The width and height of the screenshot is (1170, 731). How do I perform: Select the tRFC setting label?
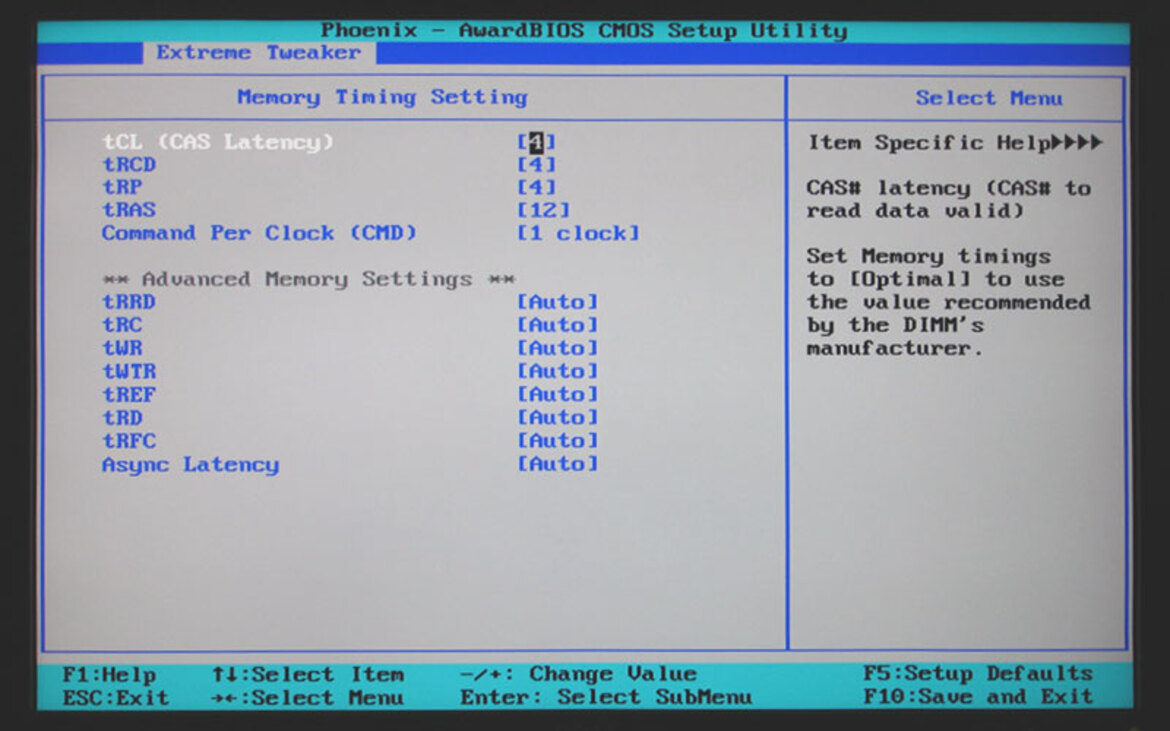point(129,441)
